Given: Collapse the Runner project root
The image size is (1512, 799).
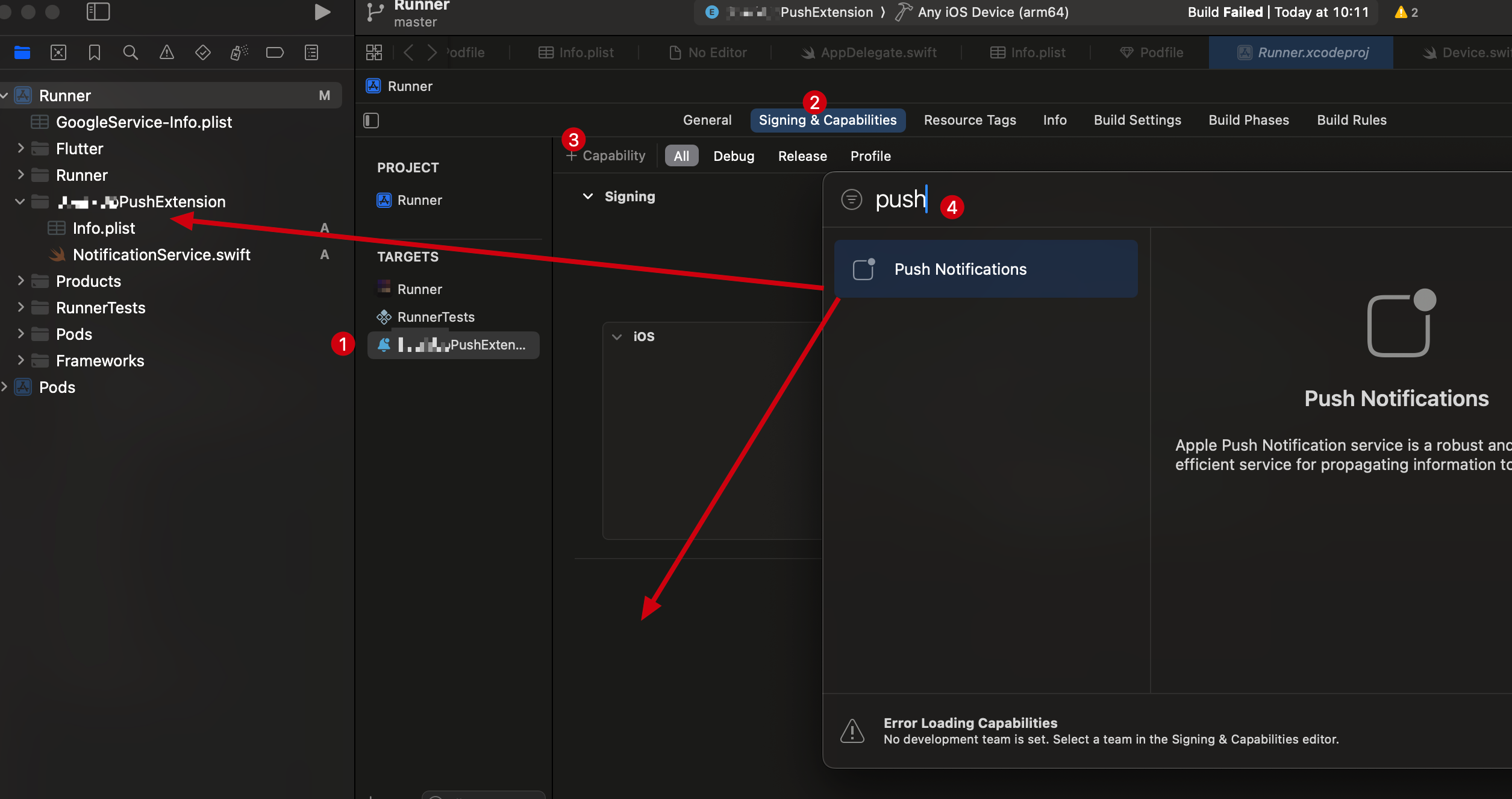Looking at the screenshot, I should (4, 96).
